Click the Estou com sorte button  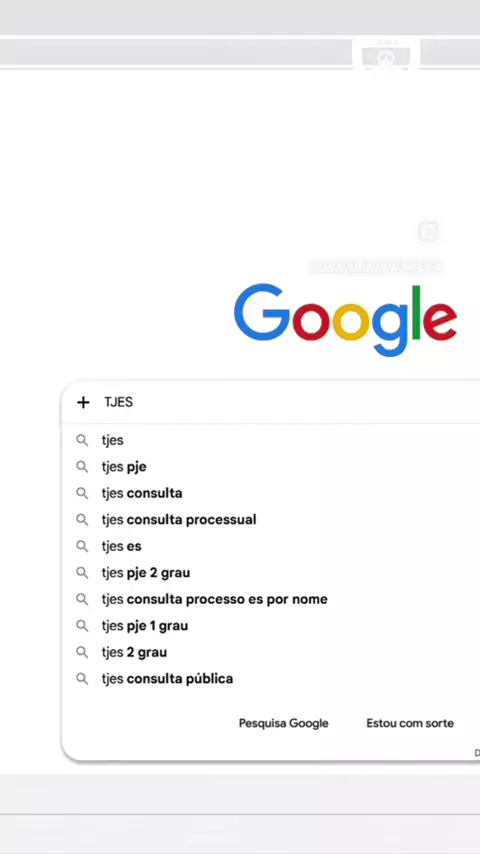(x=410, y=723)
